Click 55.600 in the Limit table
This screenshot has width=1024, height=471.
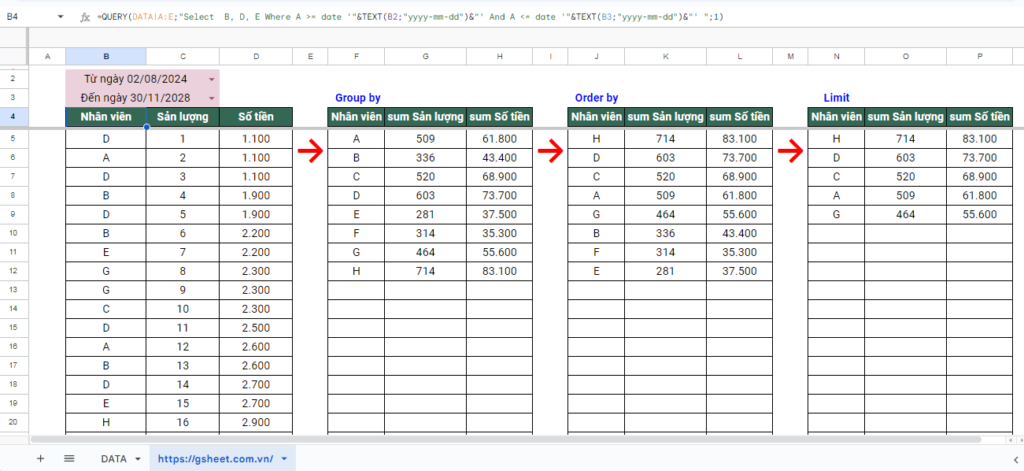980,214
